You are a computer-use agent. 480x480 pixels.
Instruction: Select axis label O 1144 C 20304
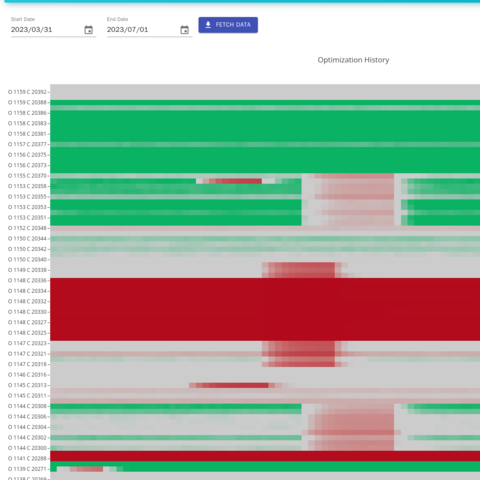[27, 427]
